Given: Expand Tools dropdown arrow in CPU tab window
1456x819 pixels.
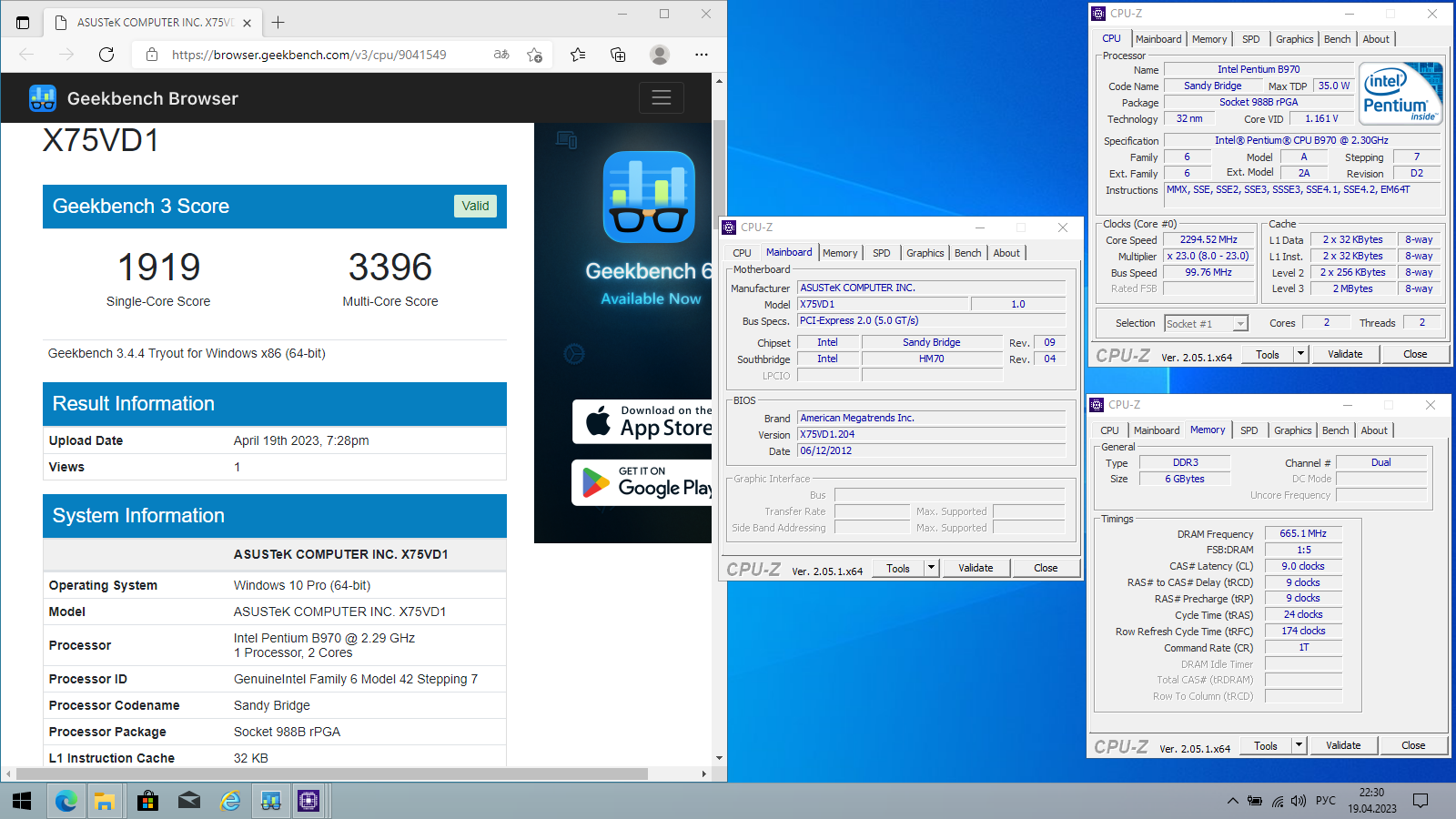Looking at the screenshot, I should point(1300,354).
